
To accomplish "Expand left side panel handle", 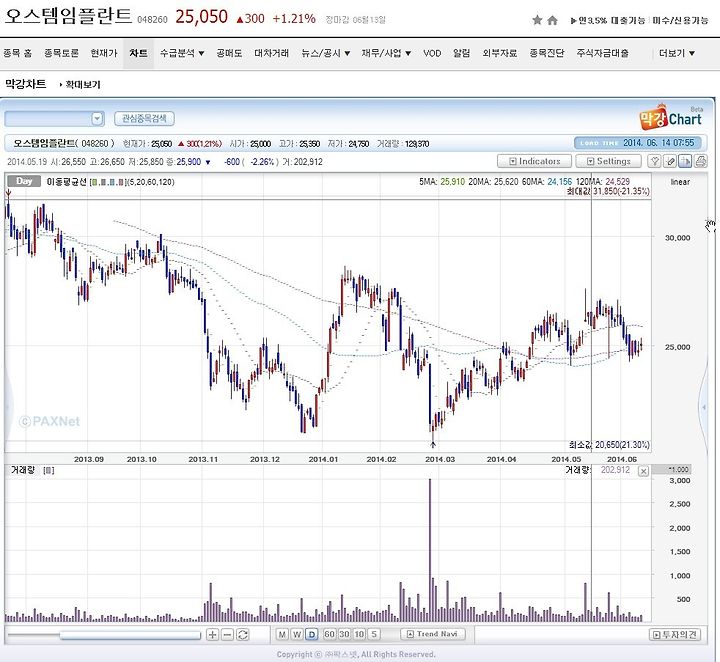I will [7, 407].
